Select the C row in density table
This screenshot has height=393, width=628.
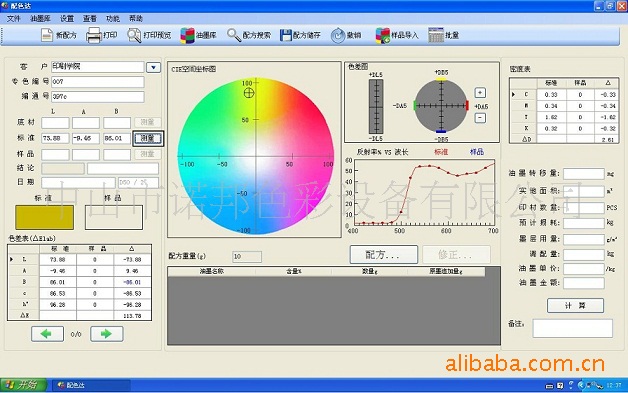(x=564, y=95)
